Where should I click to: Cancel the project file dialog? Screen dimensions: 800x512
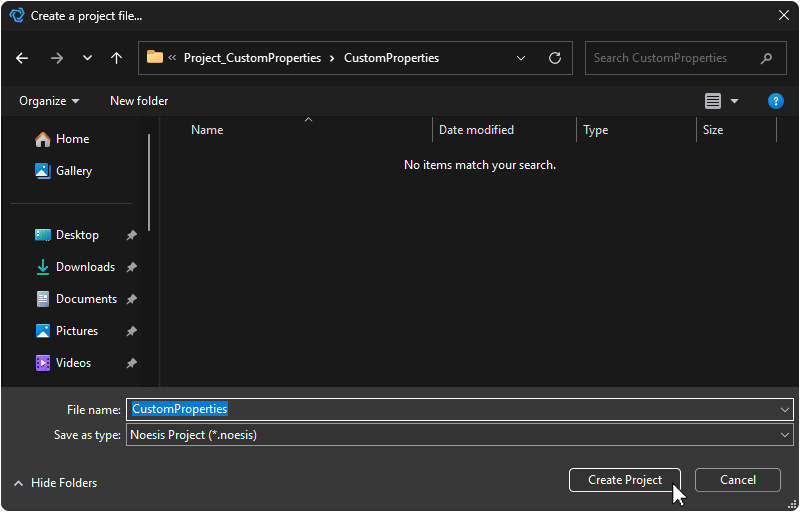(x=737, y=480)
